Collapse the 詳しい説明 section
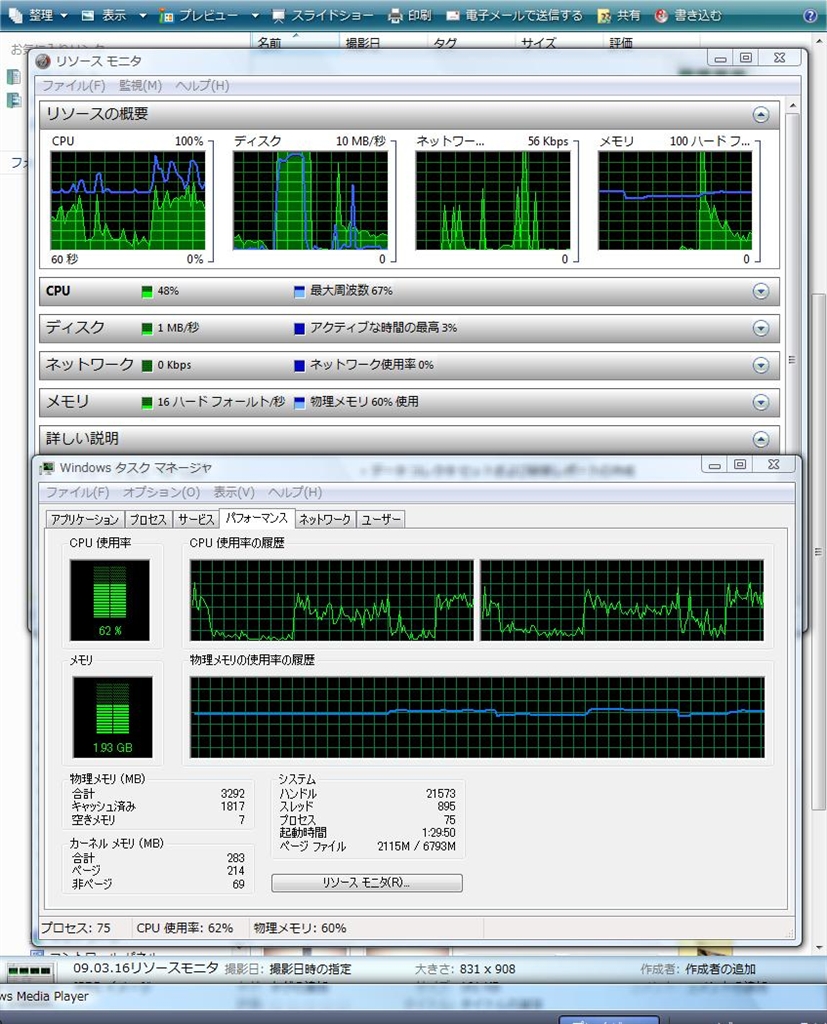 760,439
